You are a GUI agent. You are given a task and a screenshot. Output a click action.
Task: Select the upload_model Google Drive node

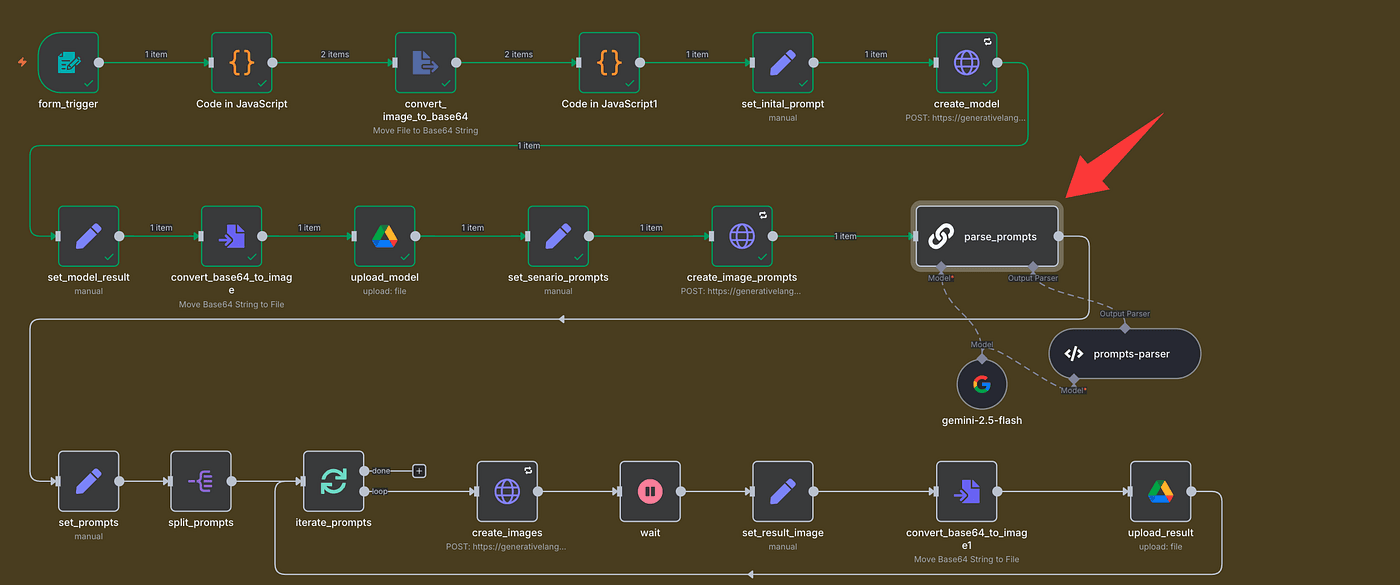point(385,237)
